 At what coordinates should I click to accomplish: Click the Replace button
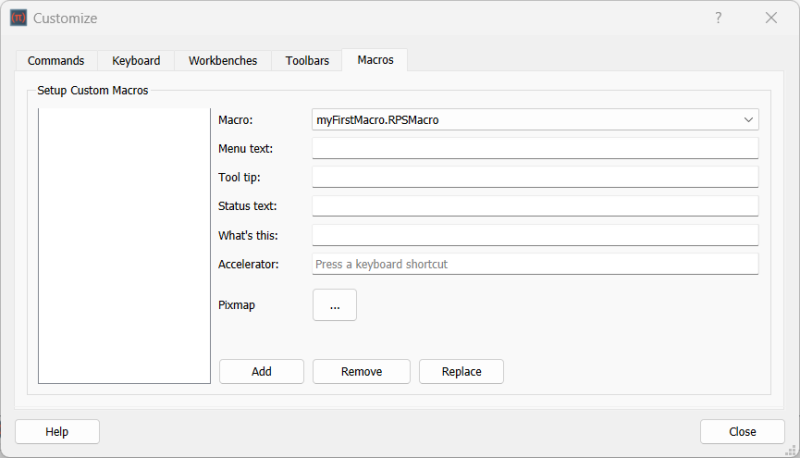coord(461,372)
